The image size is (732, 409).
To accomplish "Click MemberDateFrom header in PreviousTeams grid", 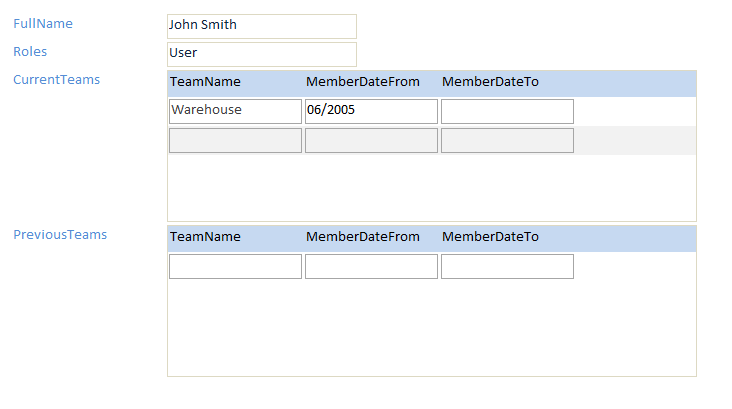I will (x=362, y=237).
